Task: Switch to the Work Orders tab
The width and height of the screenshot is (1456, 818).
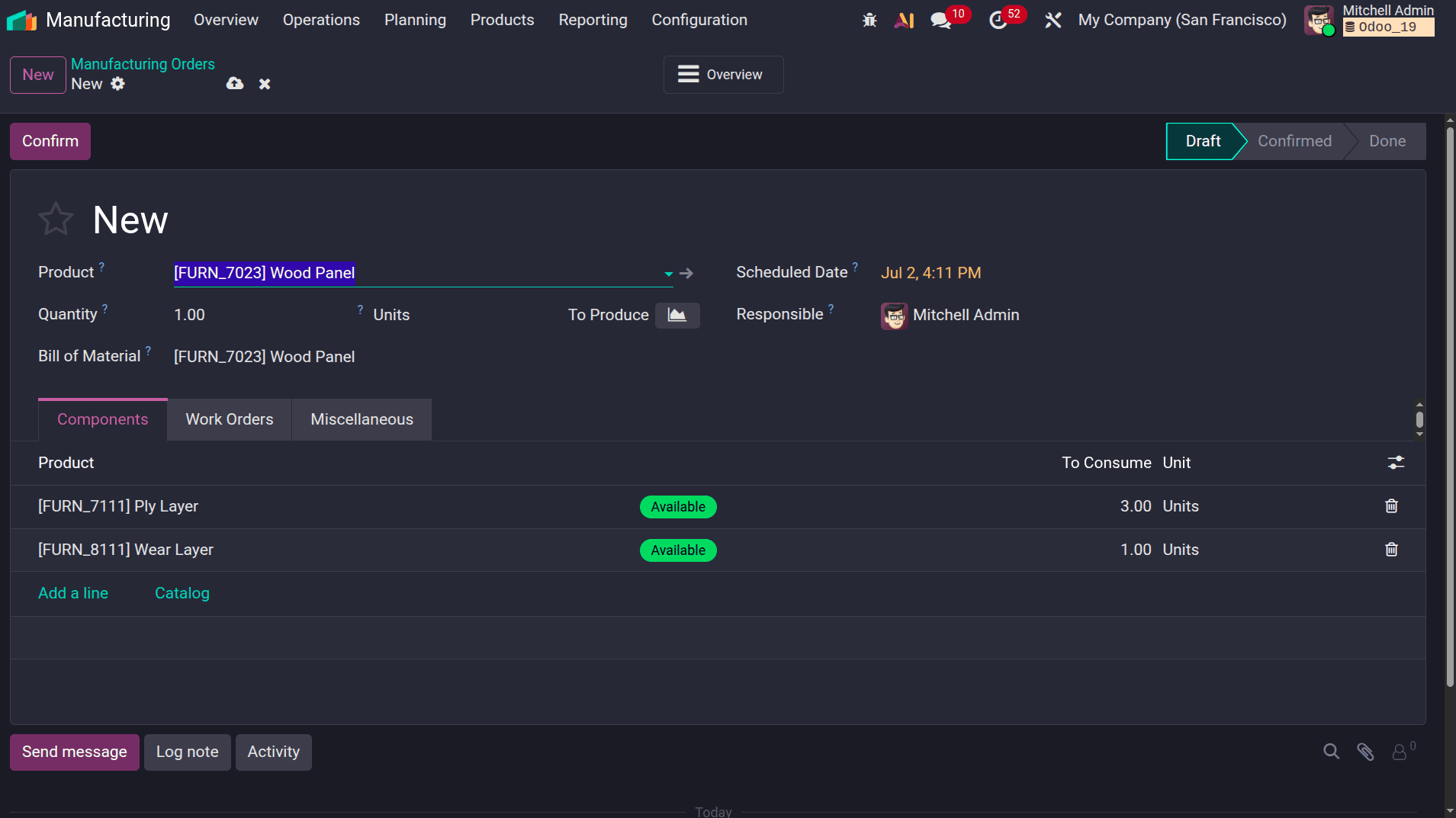Action: [x=229, y=419]
